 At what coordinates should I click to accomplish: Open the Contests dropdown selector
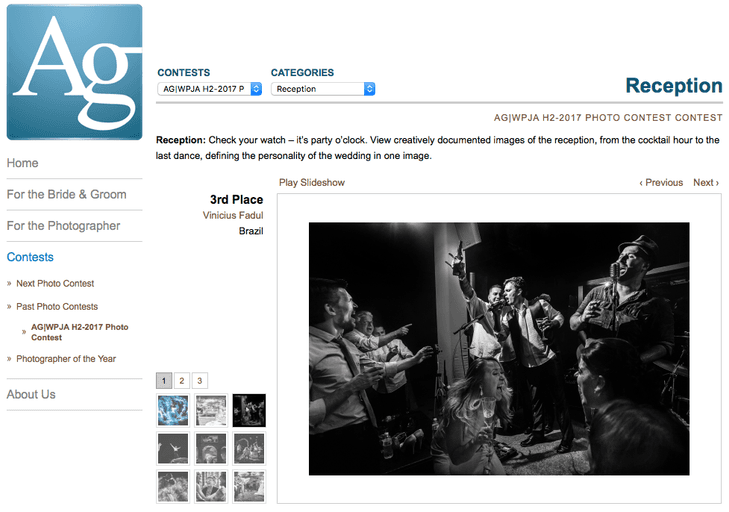click(x=210, y=89)
